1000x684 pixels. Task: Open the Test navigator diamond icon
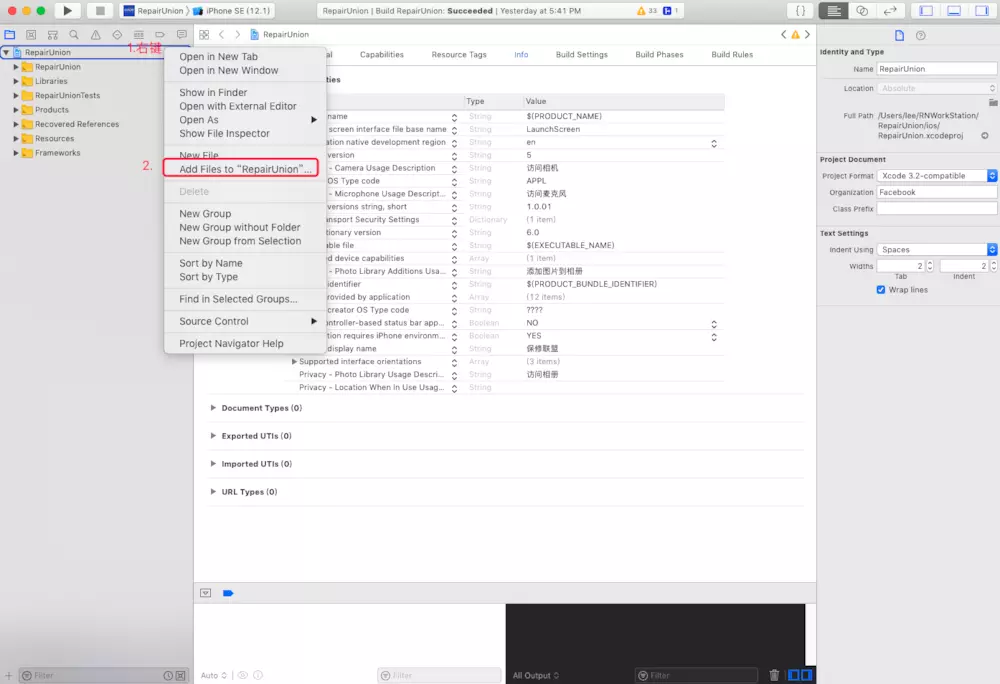(117, 34)
